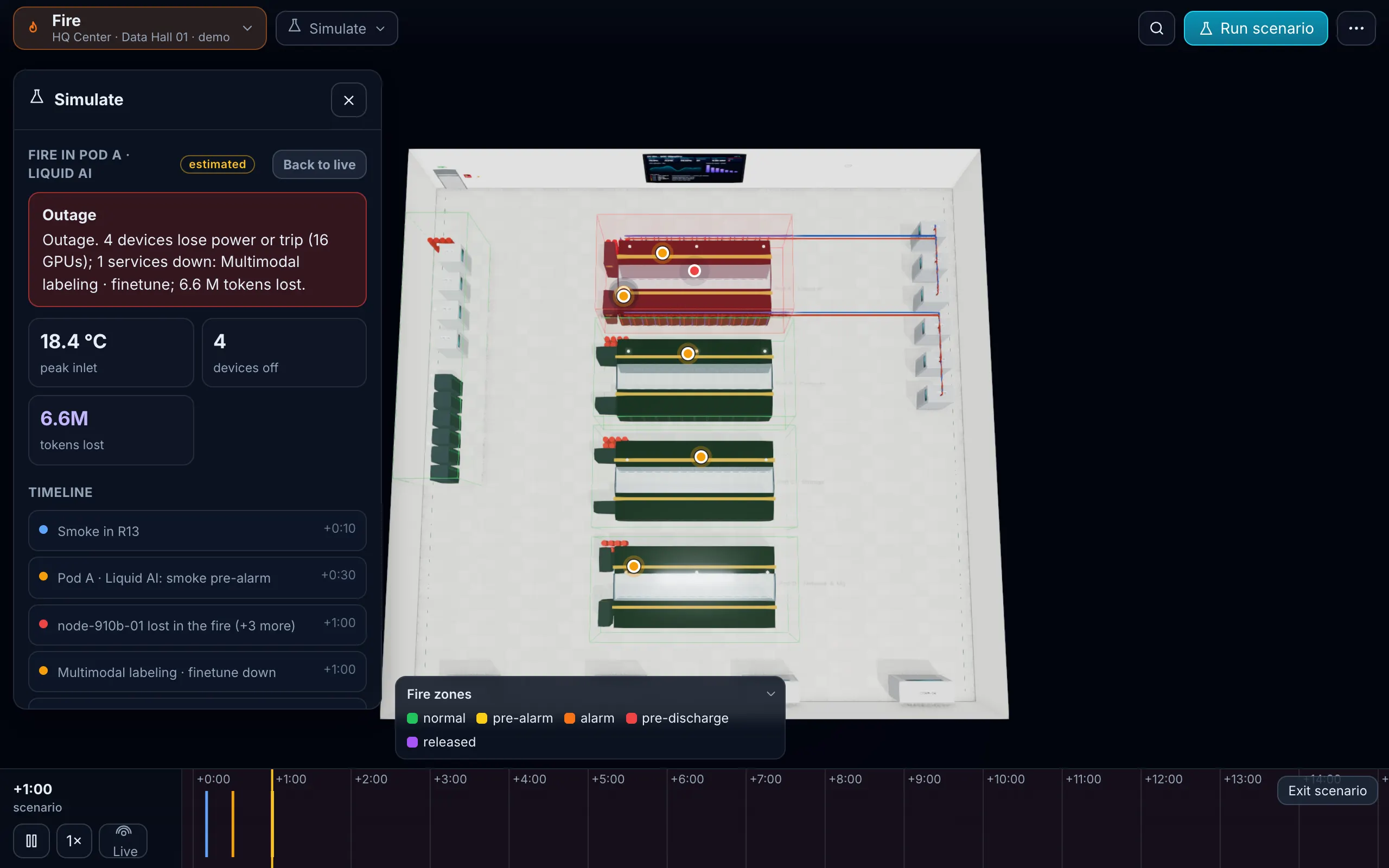Open the Simulate mode dropdown
The width and height of the screenshot is (1389, 868).
(336, 28)
